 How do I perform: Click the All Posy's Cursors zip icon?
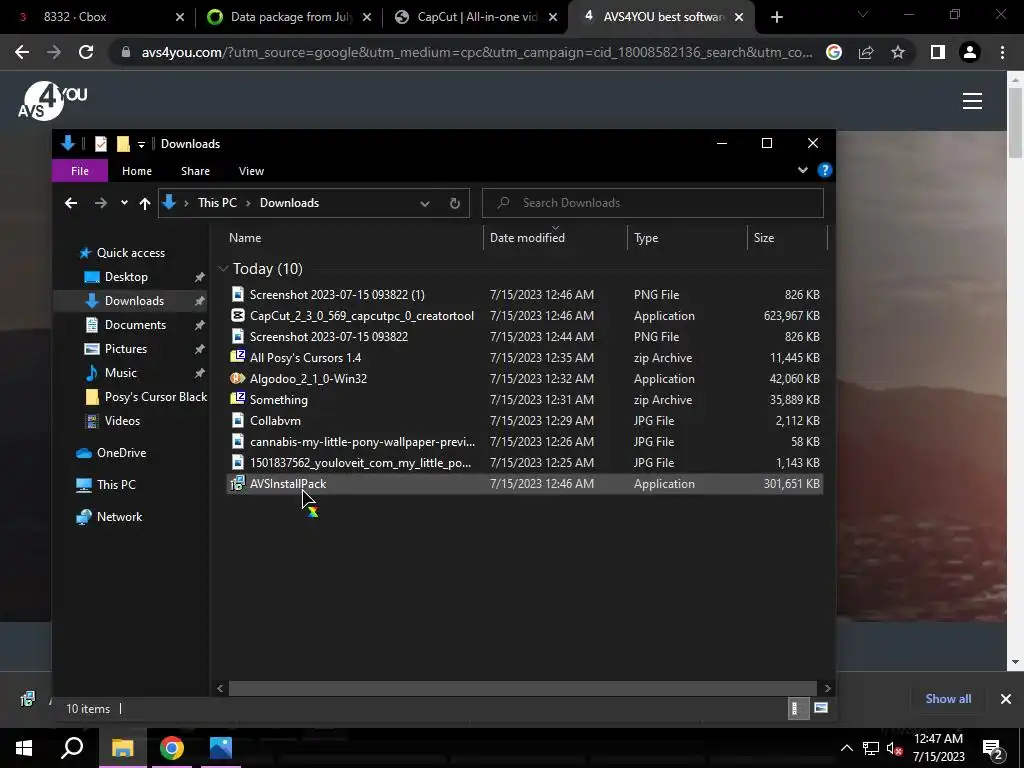238,357
